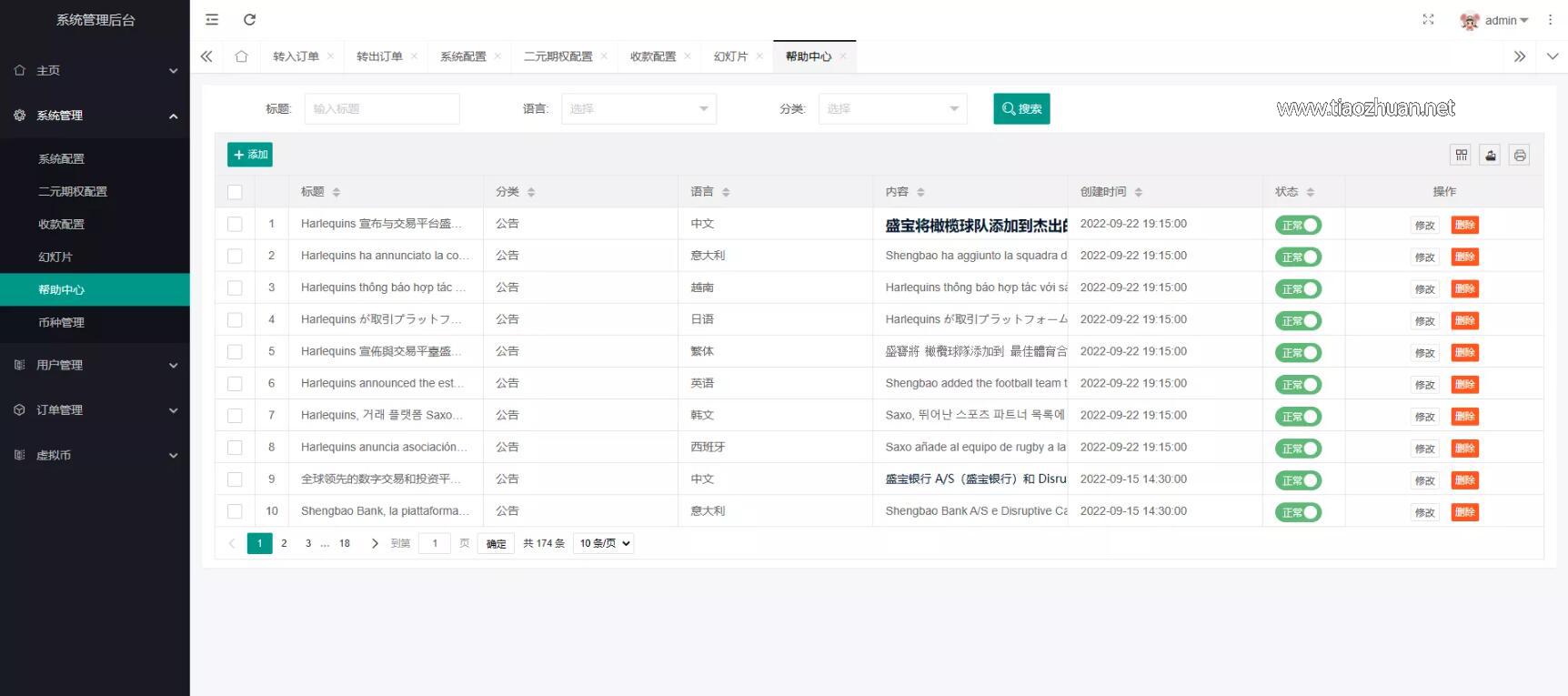This screenshot has width=1568, height=696.
Task: Delete row 5 using 删除 button
Action: click(1464, 352)
